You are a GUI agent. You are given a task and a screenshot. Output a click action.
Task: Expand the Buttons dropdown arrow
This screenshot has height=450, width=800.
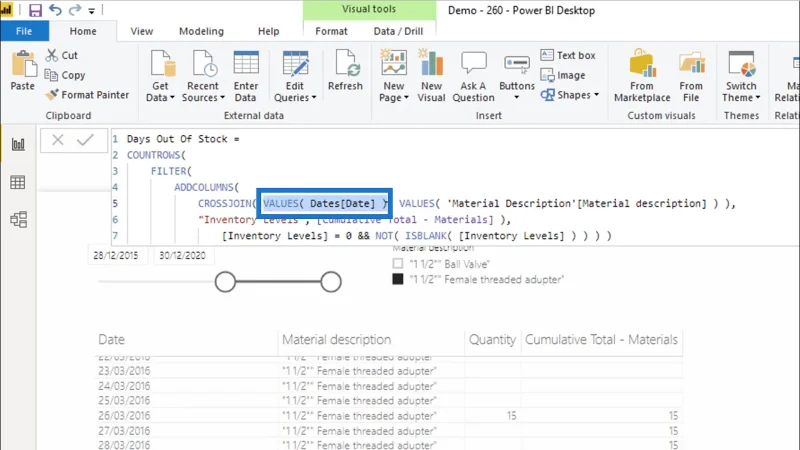(516, 97)
